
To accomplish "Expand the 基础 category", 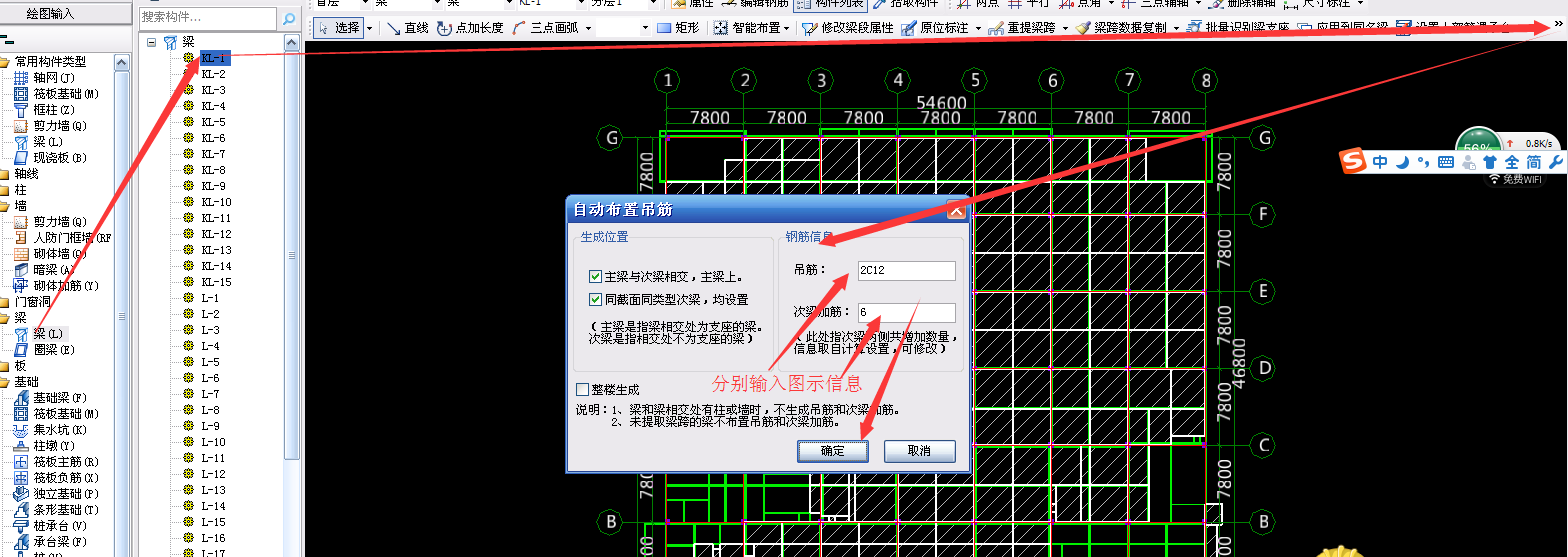I will (x=20, y=382).
